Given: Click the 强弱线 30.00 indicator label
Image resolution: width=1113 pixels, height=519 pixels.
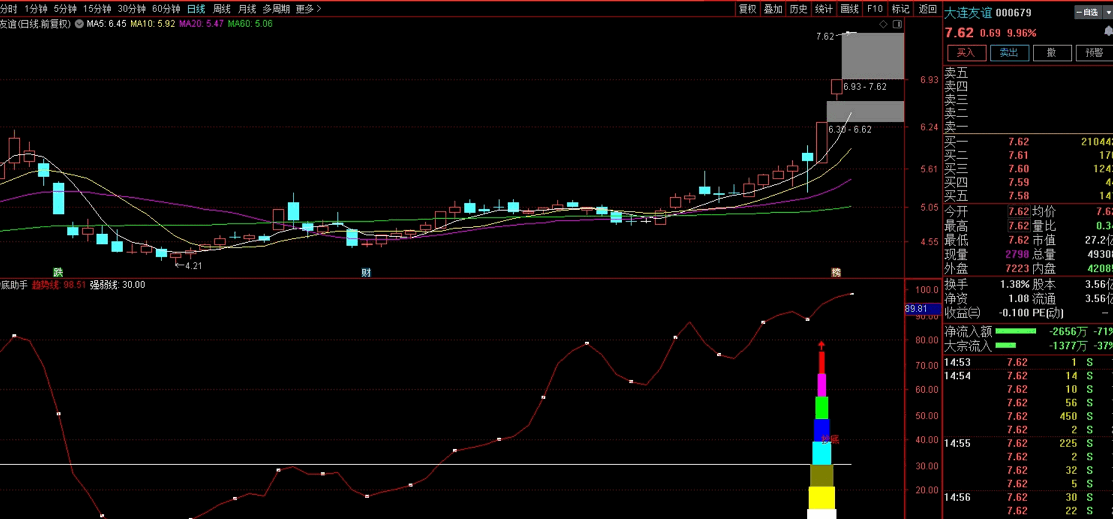Looking at the screenshot, I should 117,285.
